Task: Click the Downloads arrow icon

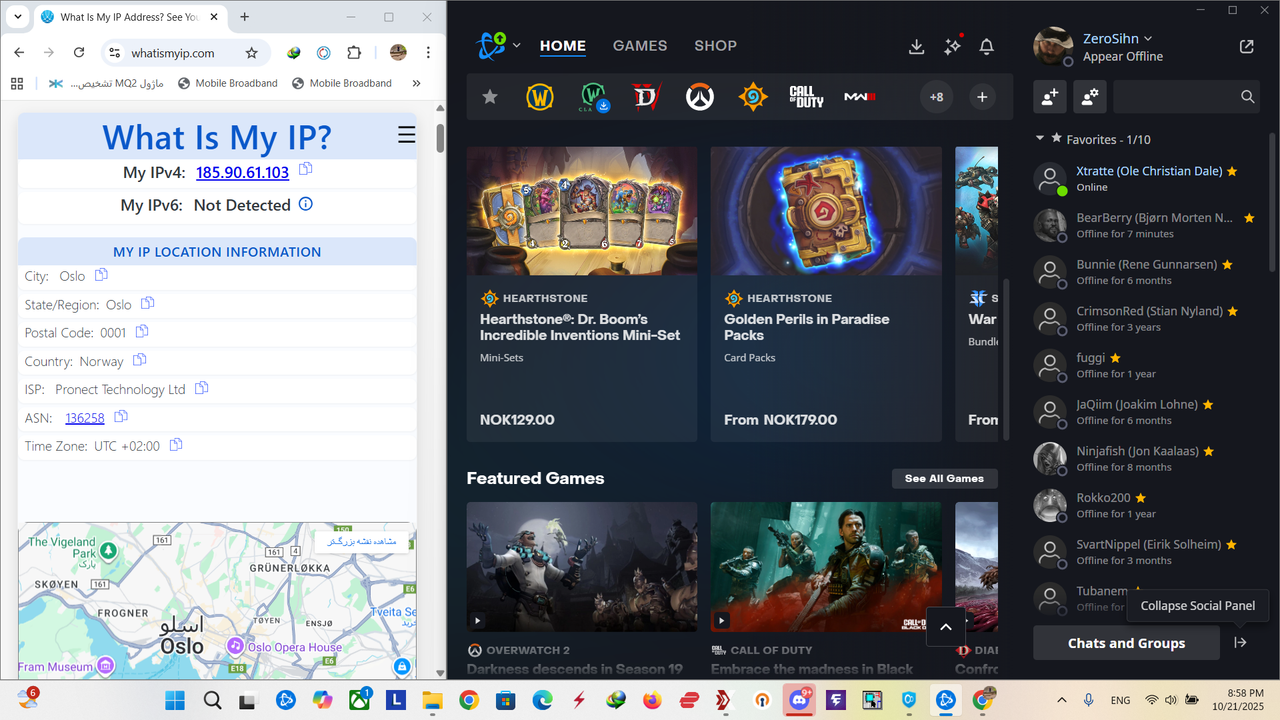Action: [x=916, y=46]
